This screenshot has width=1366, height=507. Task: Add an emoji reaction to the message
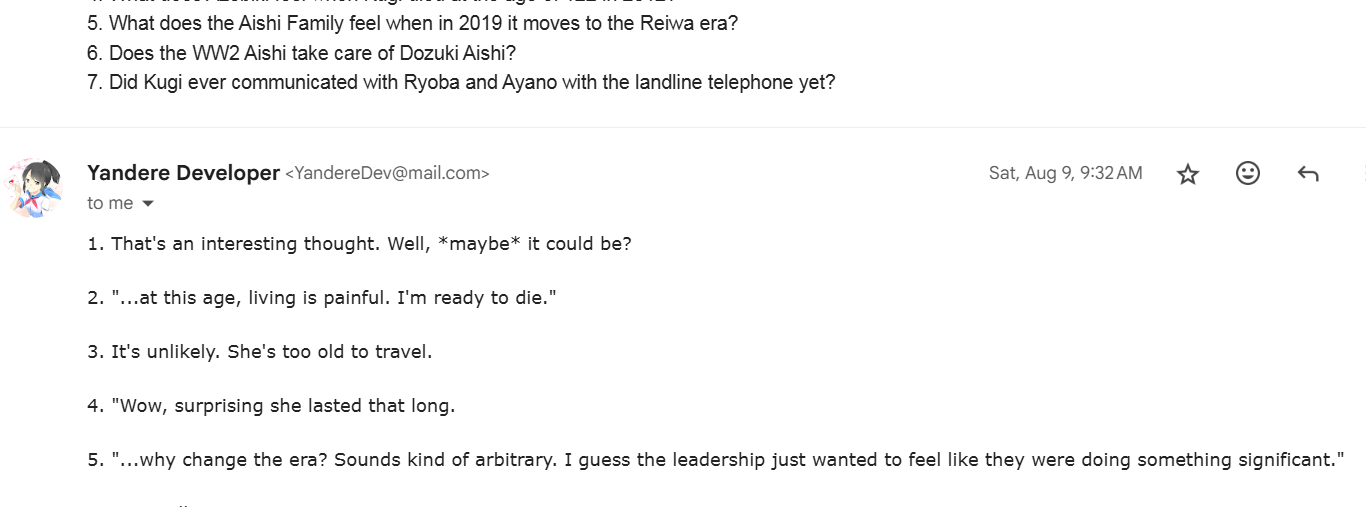[1247, 174]
